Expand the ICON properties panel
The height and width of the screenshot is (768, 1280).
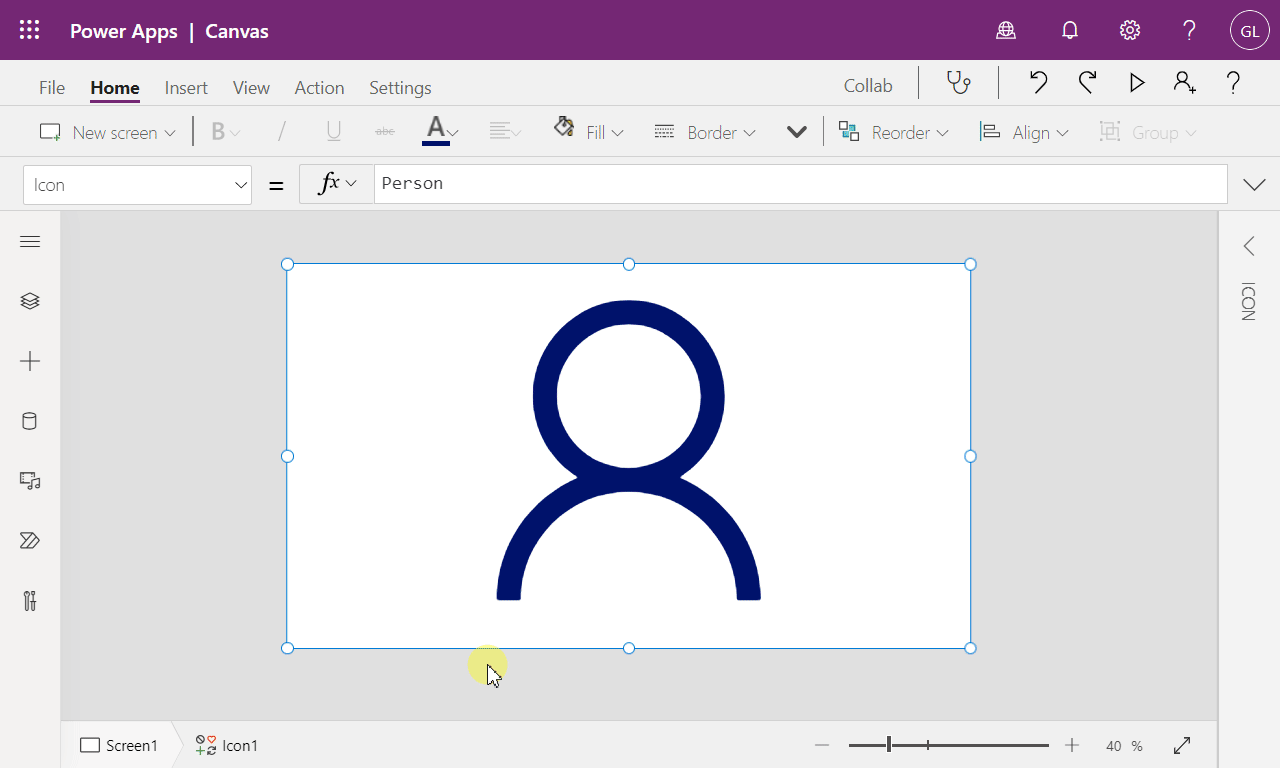1249,246
